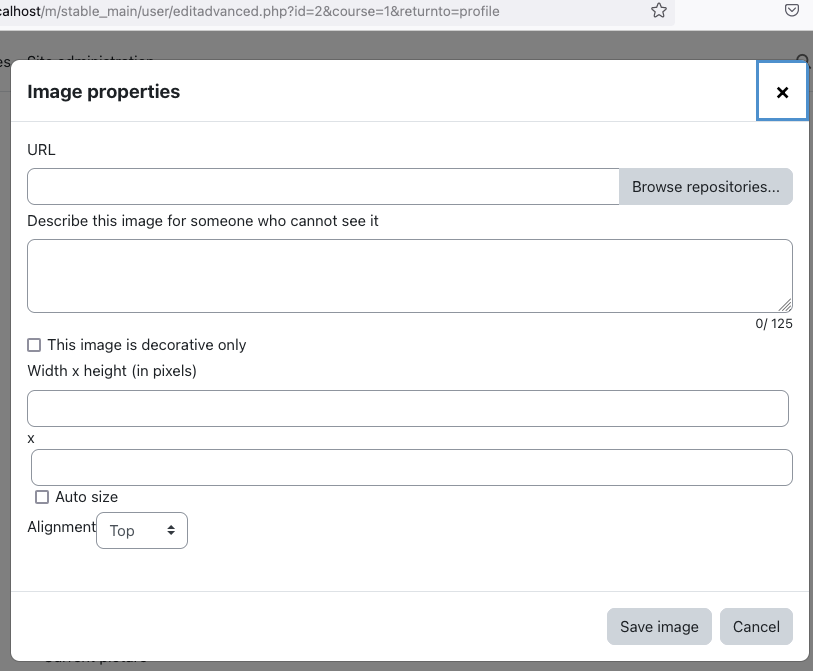
Task: Open the Pocket save icon in browser toolbar
Action: (x=791, y=10)
